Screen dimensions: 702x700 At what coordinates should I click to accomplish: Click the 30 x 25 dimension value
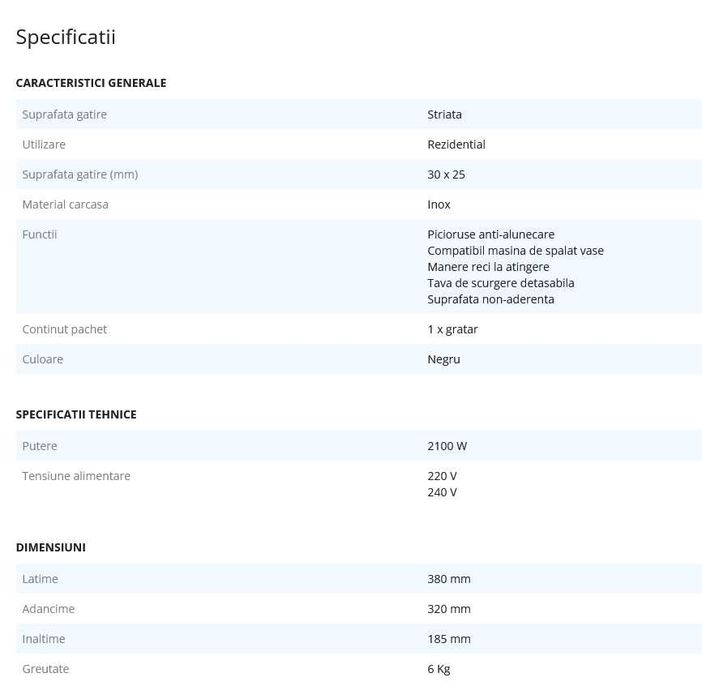tap(446, 175)
